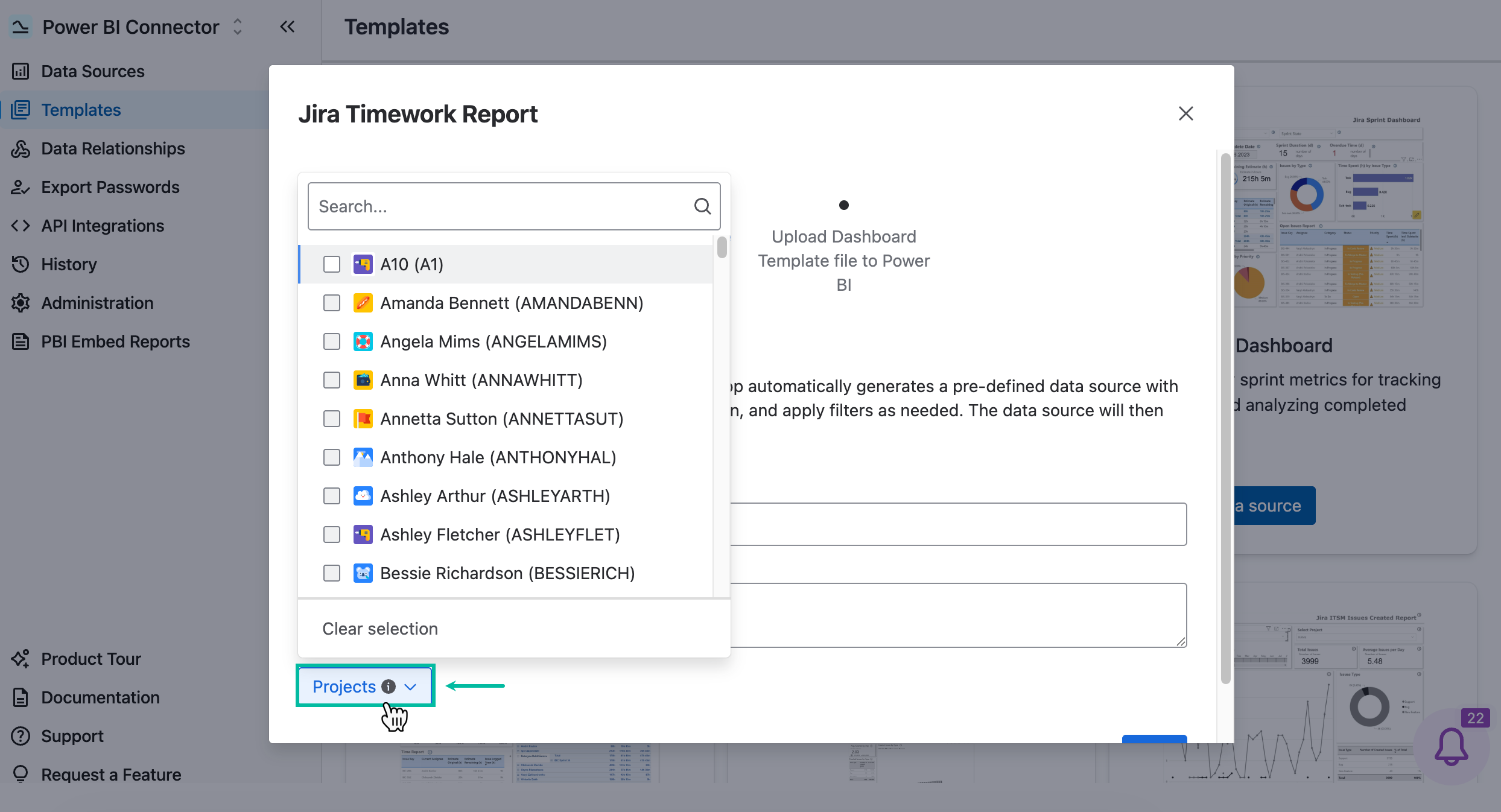
Task: Click the search magnifier icon in dropdown
Action: (702, 206)
